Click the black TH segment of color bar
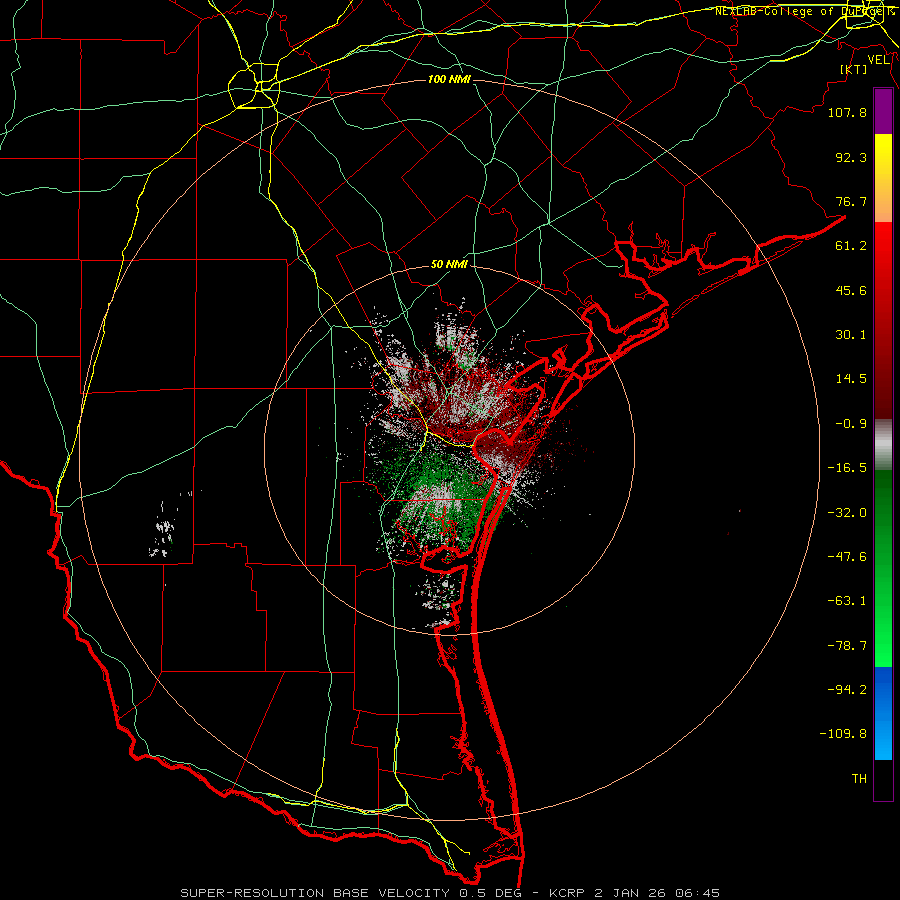Image resolution: width=900 pixels, height=900 pixels. pyautogui.click(x=883, y=779)
